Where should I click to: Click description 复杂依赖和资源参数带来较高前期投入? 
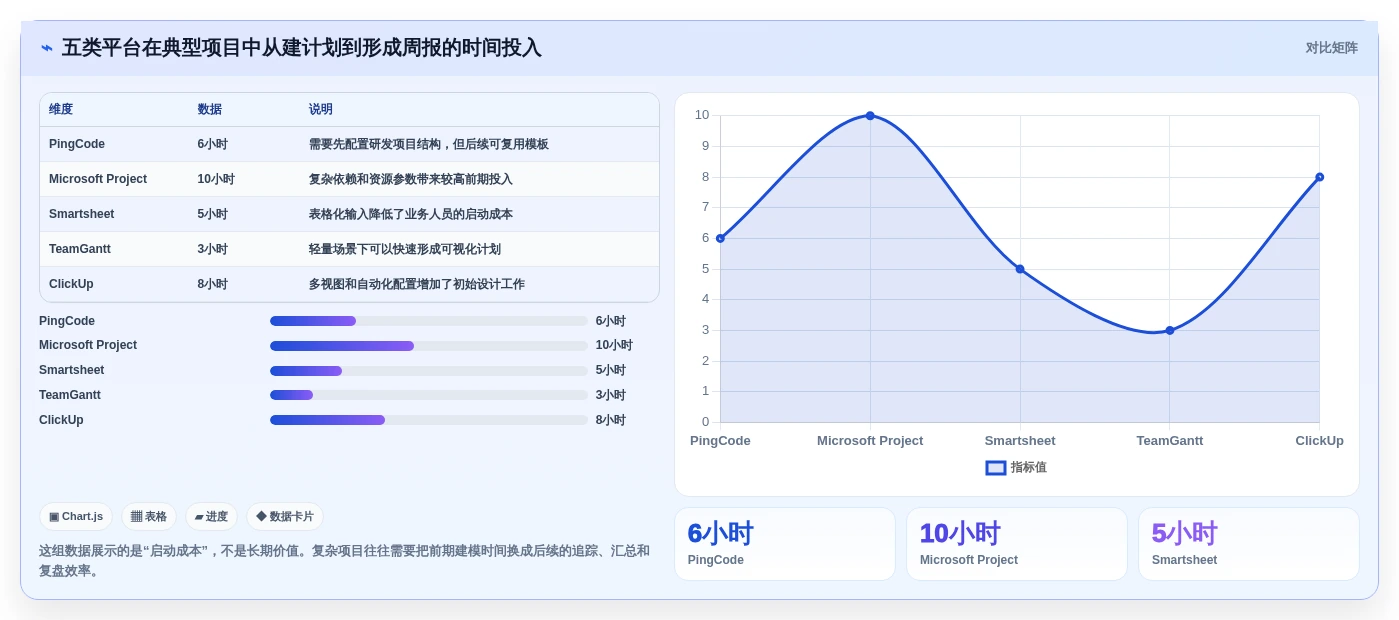tap(411, 179)
